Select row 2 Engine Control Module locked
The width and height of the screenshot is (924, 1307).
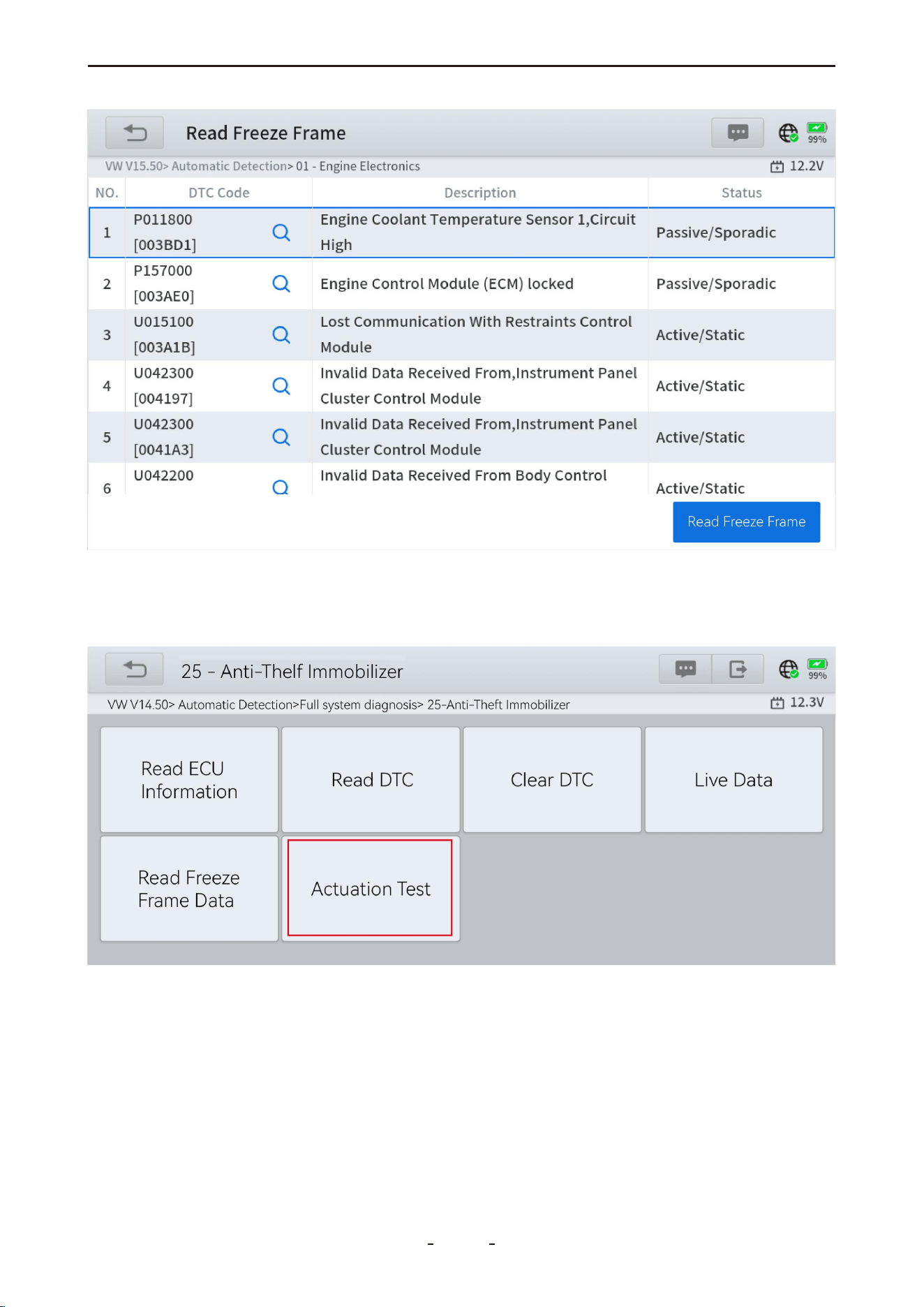461,283
